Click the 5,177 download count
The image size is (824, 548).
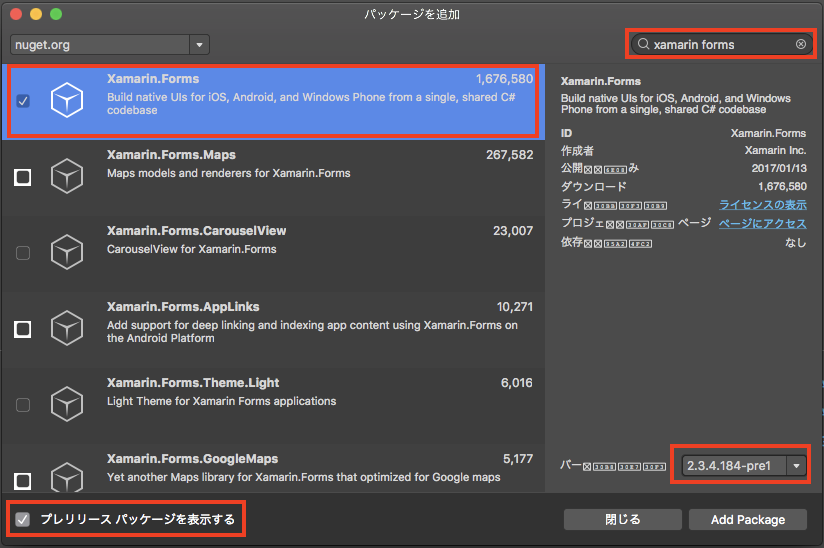pos(518,459)
